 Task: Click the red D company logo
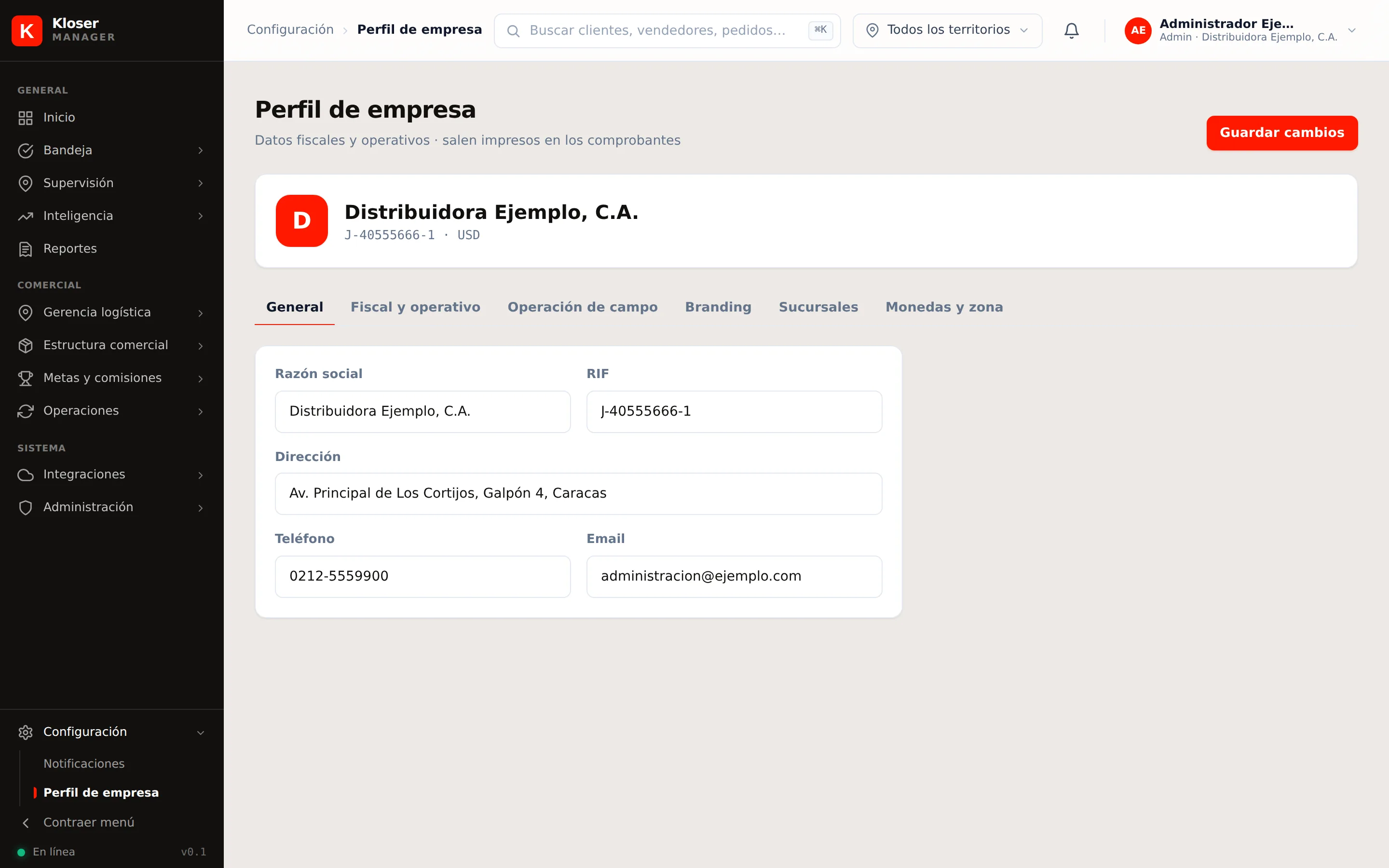click(x=301, y=220)
